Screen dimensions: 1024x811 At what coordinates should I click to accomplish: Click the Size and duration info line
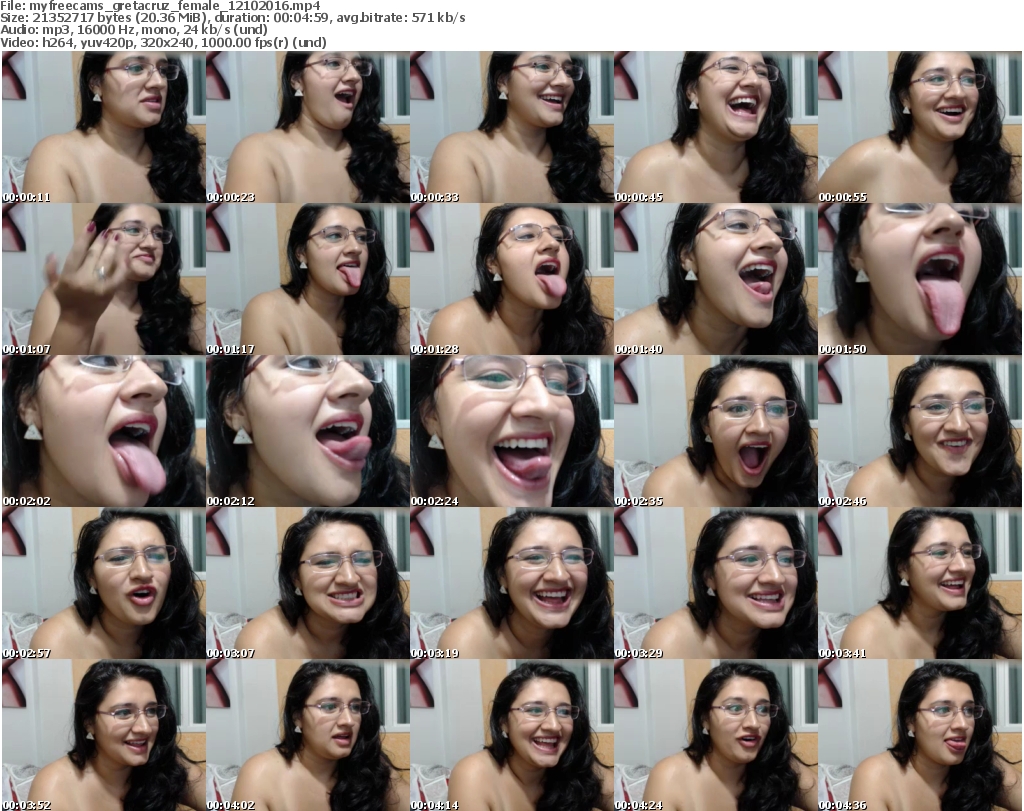click(232, 18)
